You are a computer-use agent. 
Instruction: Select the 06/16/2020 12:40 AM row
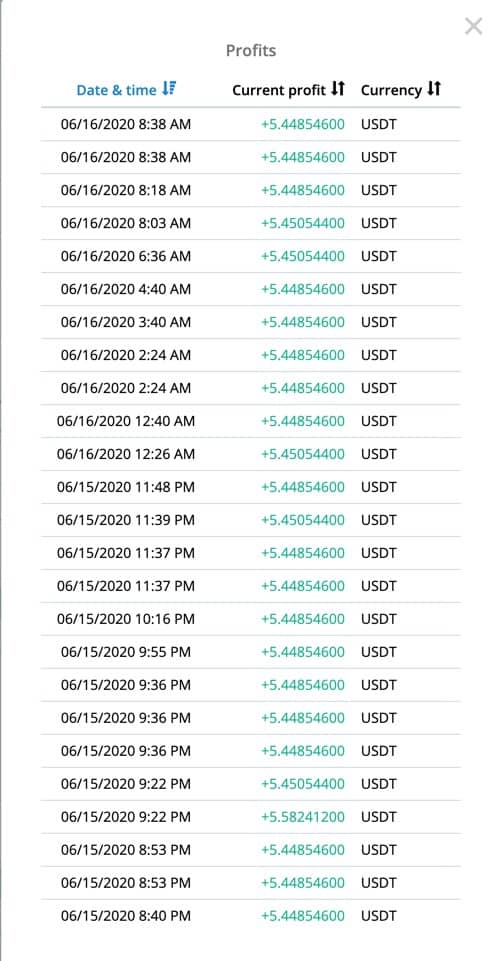click(251, 422)
